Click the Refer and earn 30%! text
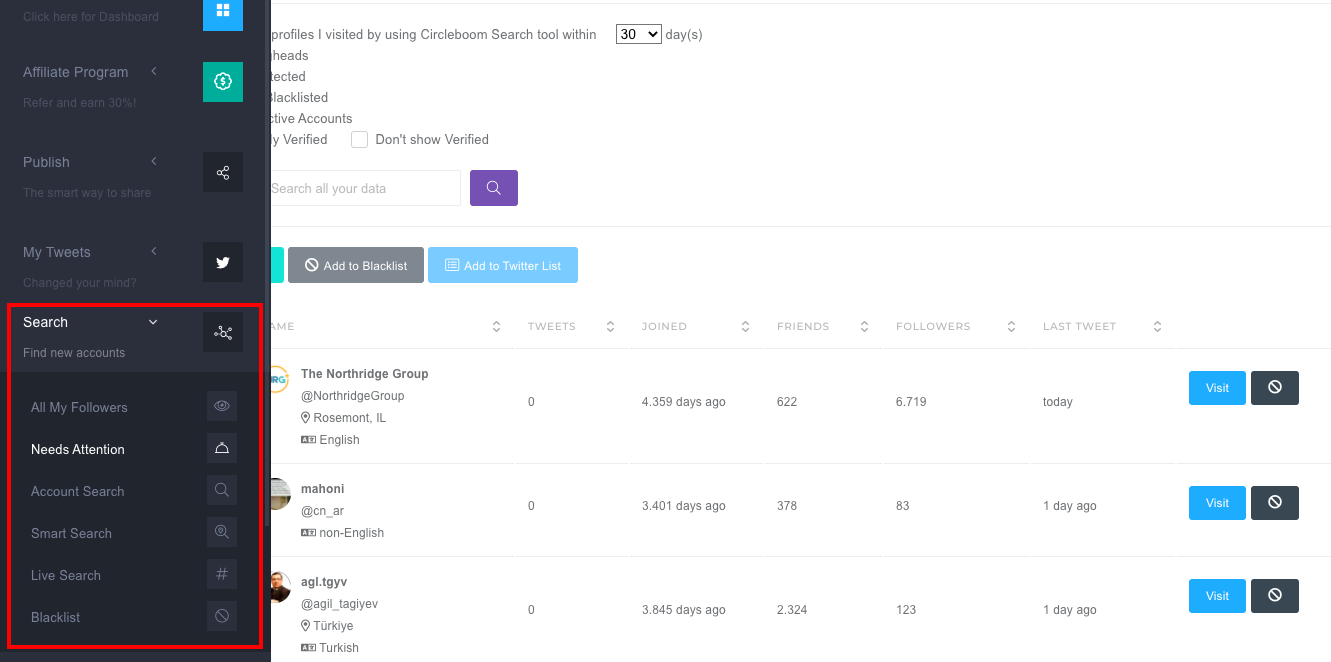Image resolution: width=1331 pixels, height=662 pixels. [x=80, y=103]
